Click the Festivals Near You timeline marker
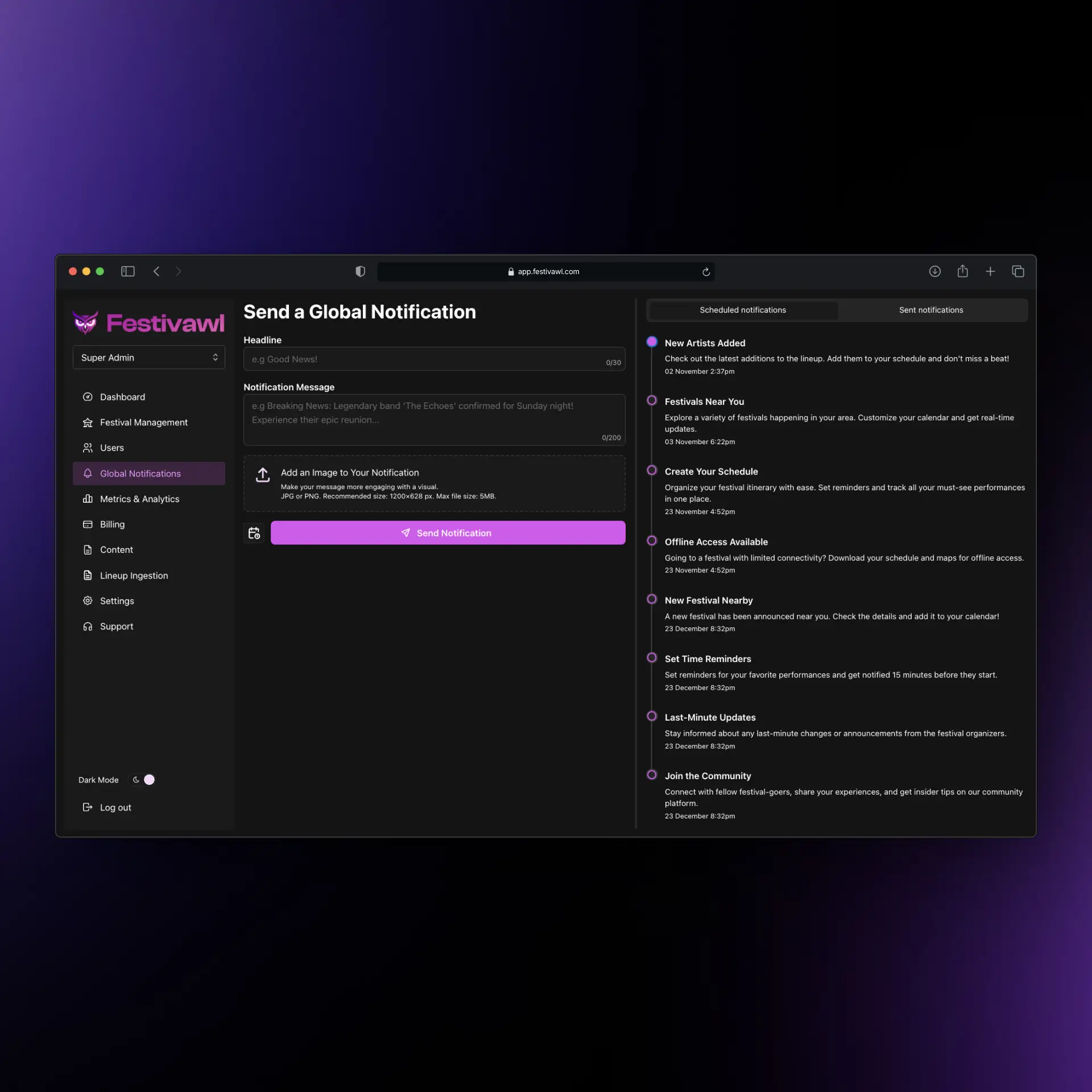This screenshot has height=1092, width=1092. 652,400
